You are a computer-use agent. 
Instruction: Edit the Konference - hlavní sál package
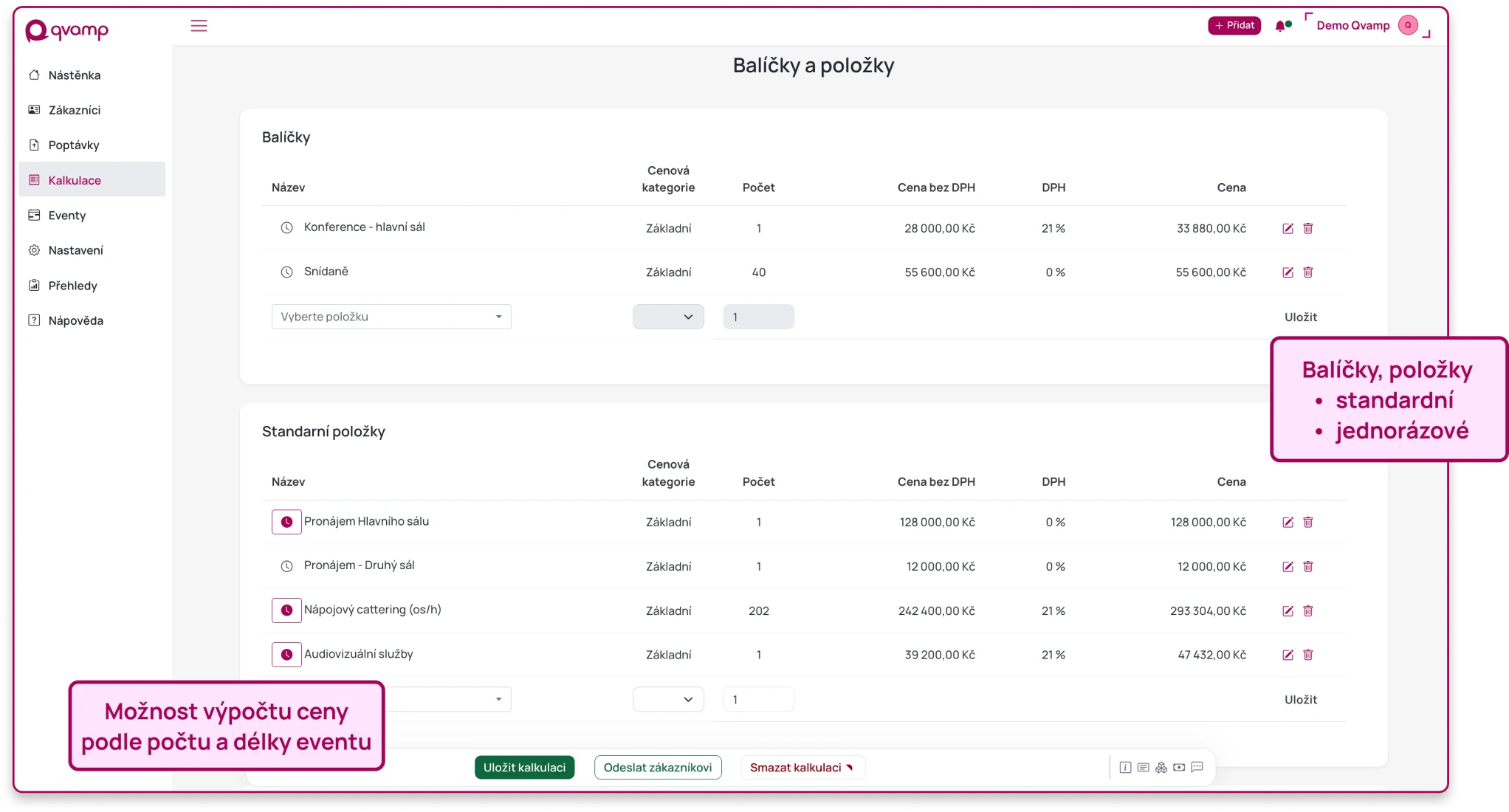point(1288,228)
